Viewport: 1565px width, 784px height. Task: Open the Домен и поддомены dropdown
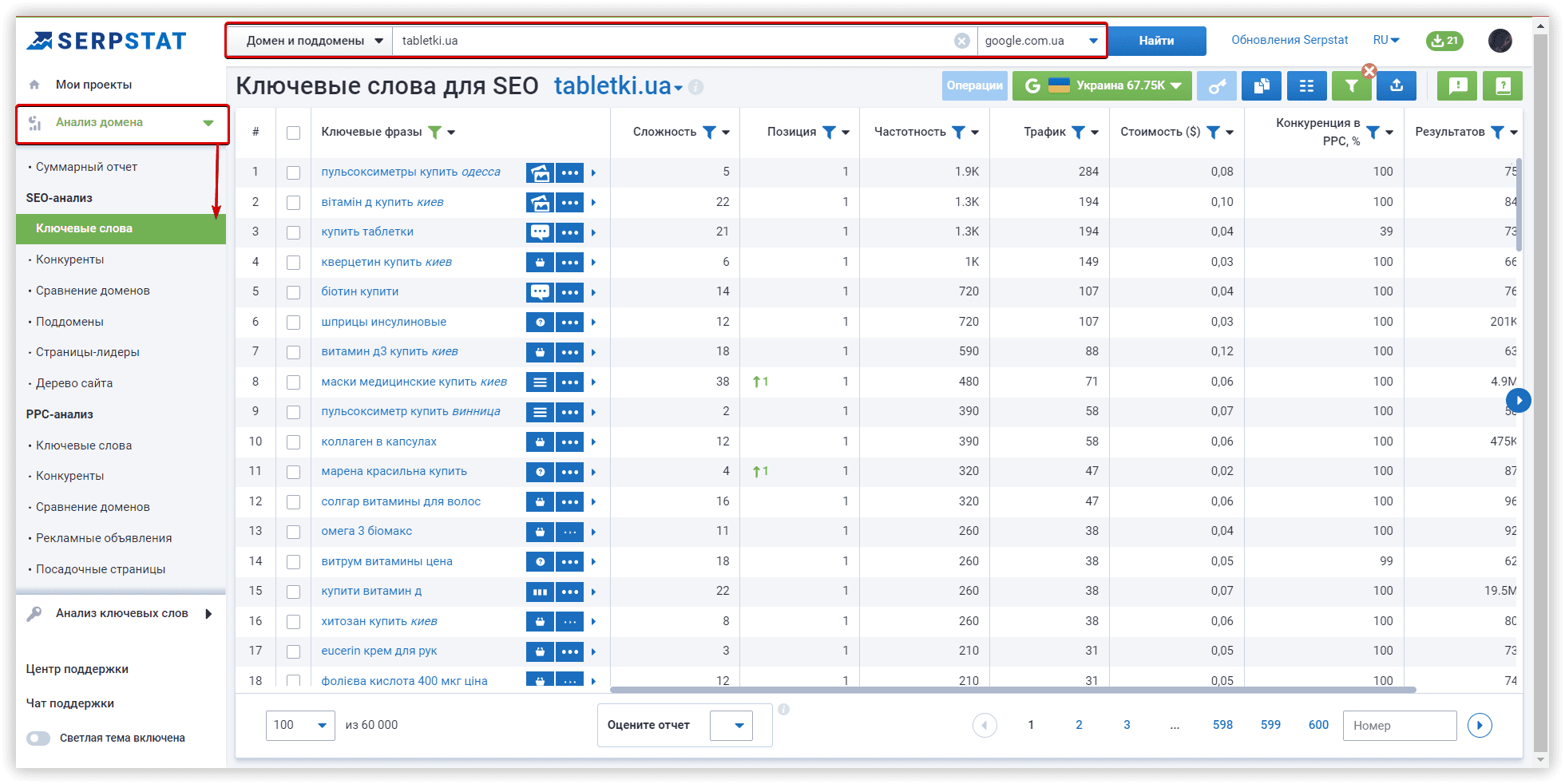315,41
